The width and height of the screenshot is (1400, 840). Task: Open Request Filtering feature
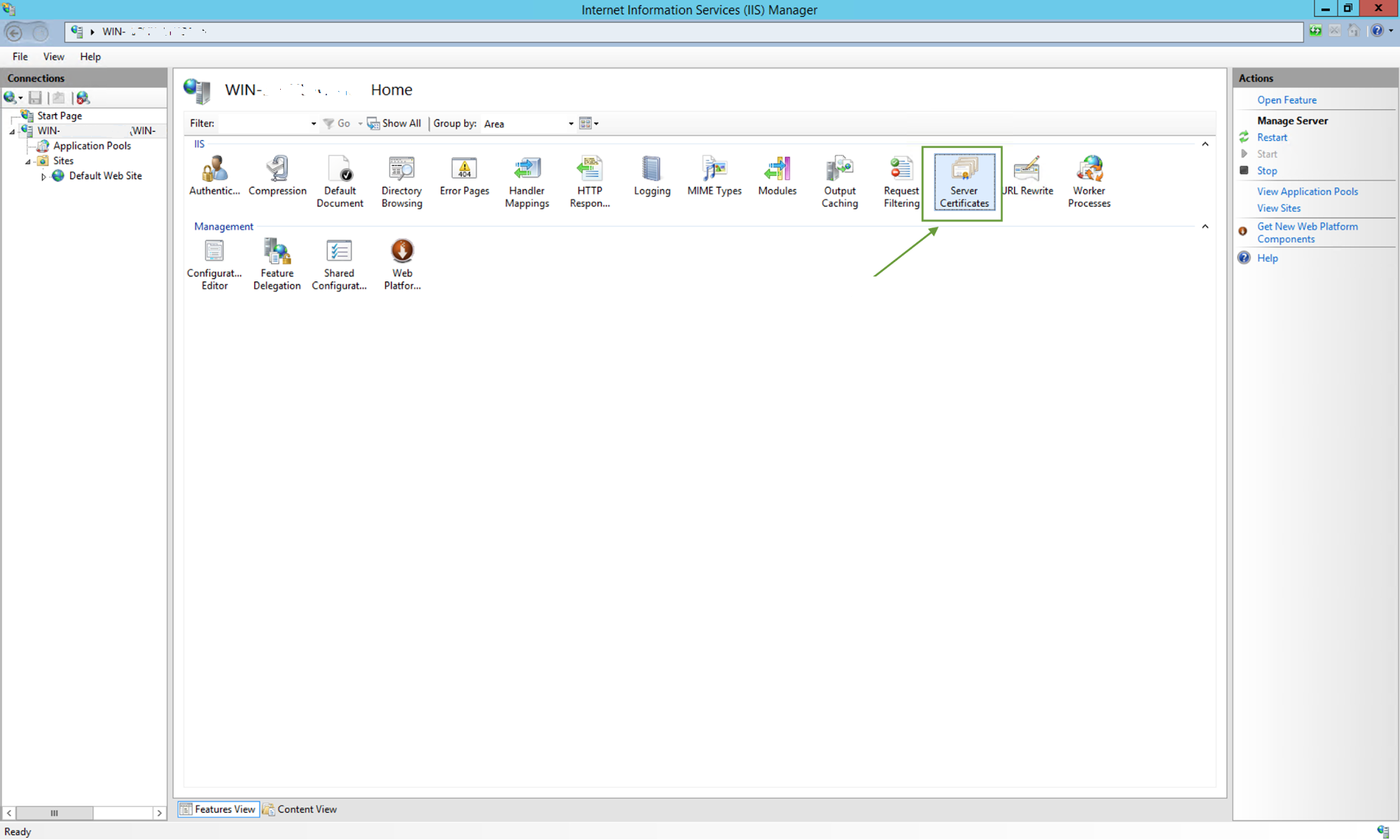tap(901, 182)
